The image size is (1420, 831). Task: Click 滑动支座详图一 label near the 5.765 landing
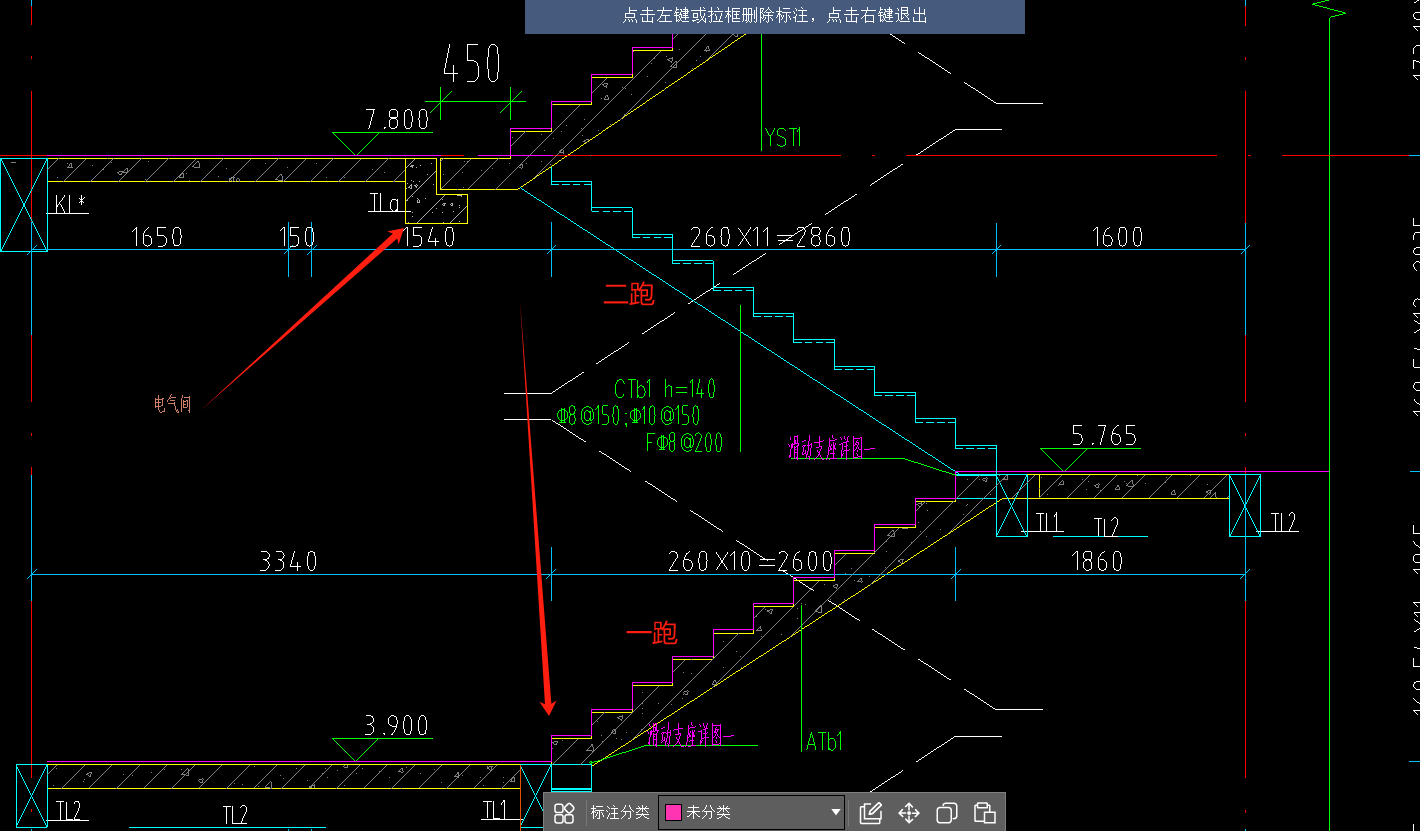(832, 449)
